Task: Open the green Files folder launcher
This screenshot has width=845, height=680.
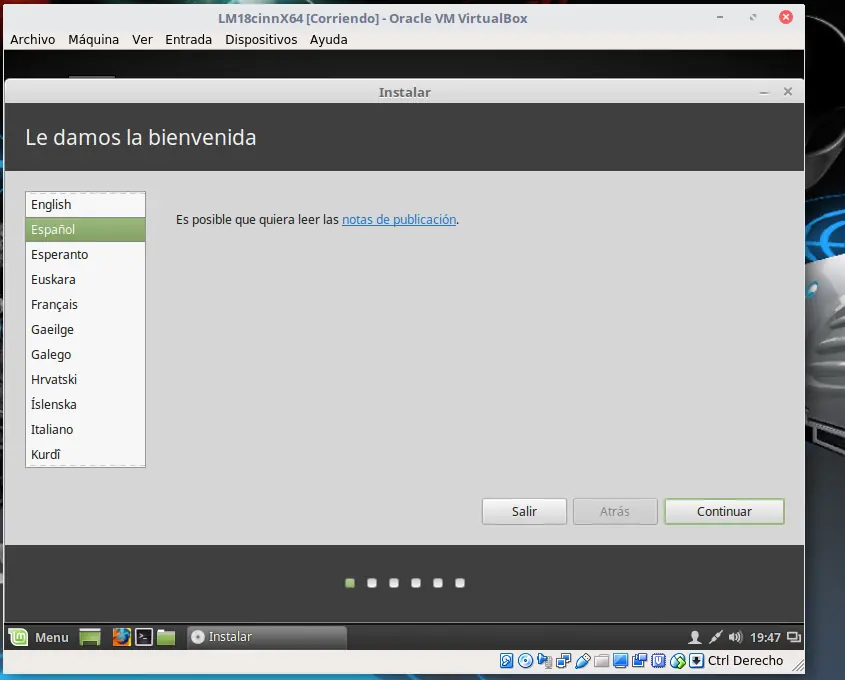Action: coord(166,637)
